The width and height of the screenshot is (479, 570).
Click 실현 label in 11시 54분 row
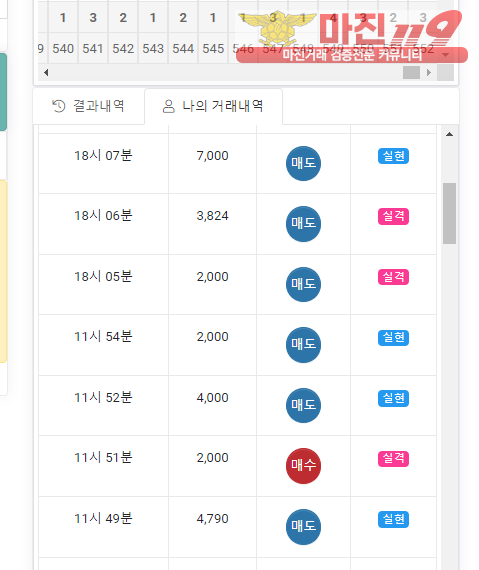click(x=394, y=337)
